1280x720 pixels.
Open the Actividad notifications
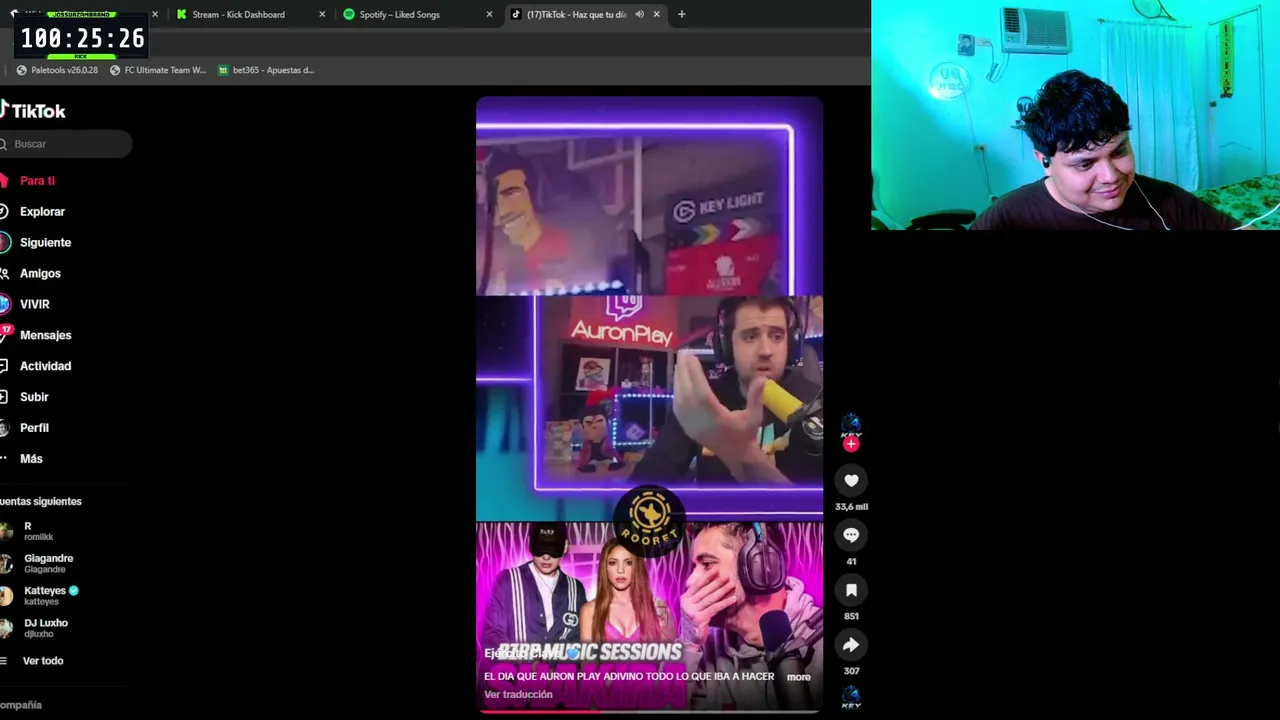pos(45,366)
